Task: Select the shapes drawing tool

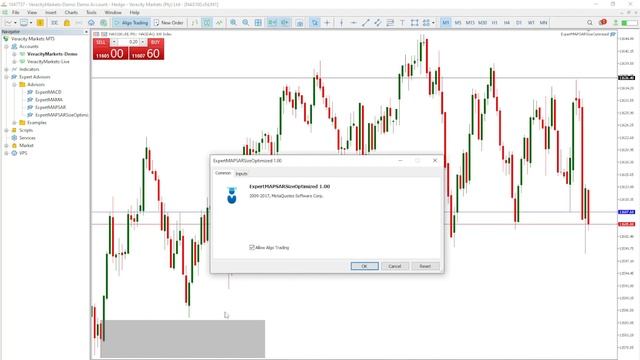Action: click(x=415, y=23)
